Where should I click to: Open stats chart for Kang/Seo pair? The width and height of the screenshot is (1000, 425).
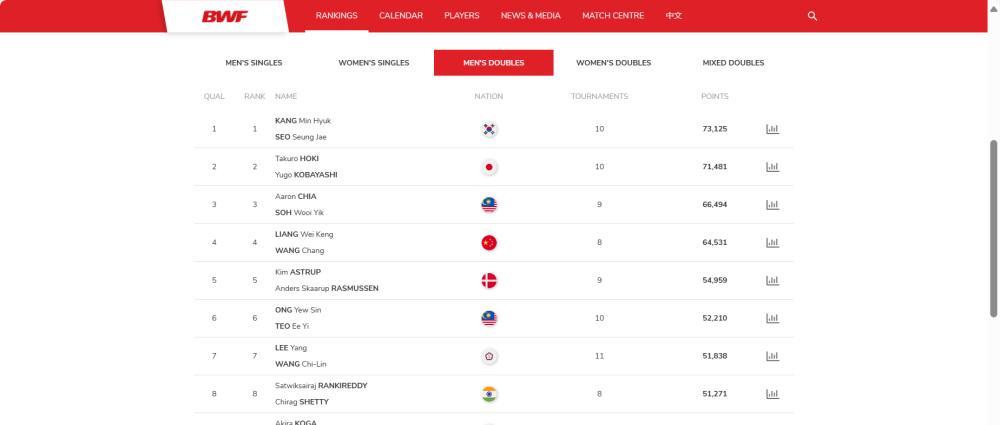coord(772,129)
